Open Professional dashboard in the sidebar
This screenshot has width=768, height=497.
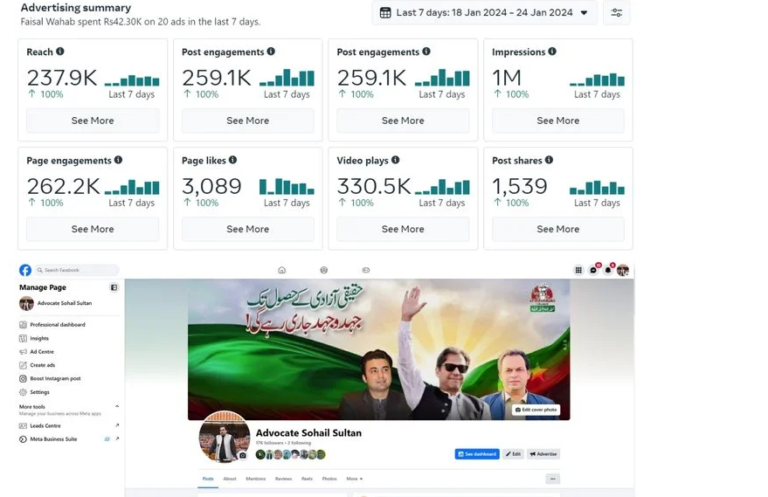point(57,325)
